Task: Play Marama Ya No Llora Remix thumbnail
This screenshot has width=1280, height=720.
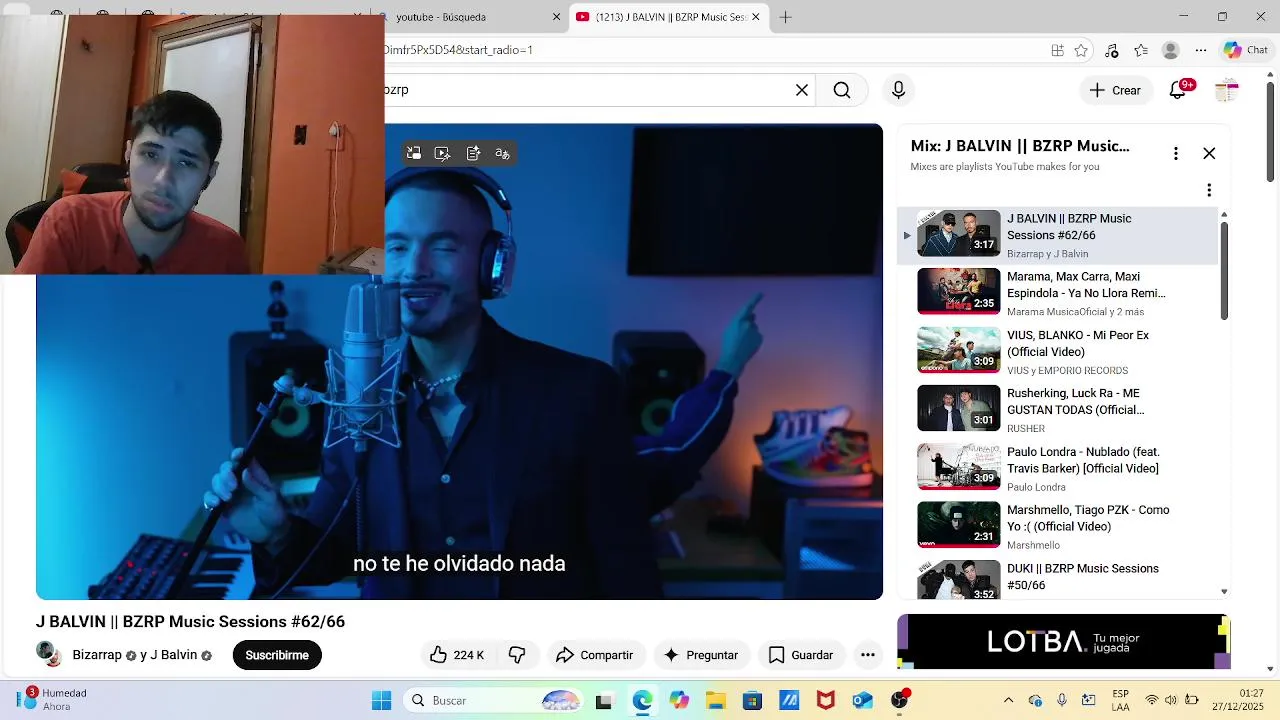Action: (958, 291)
